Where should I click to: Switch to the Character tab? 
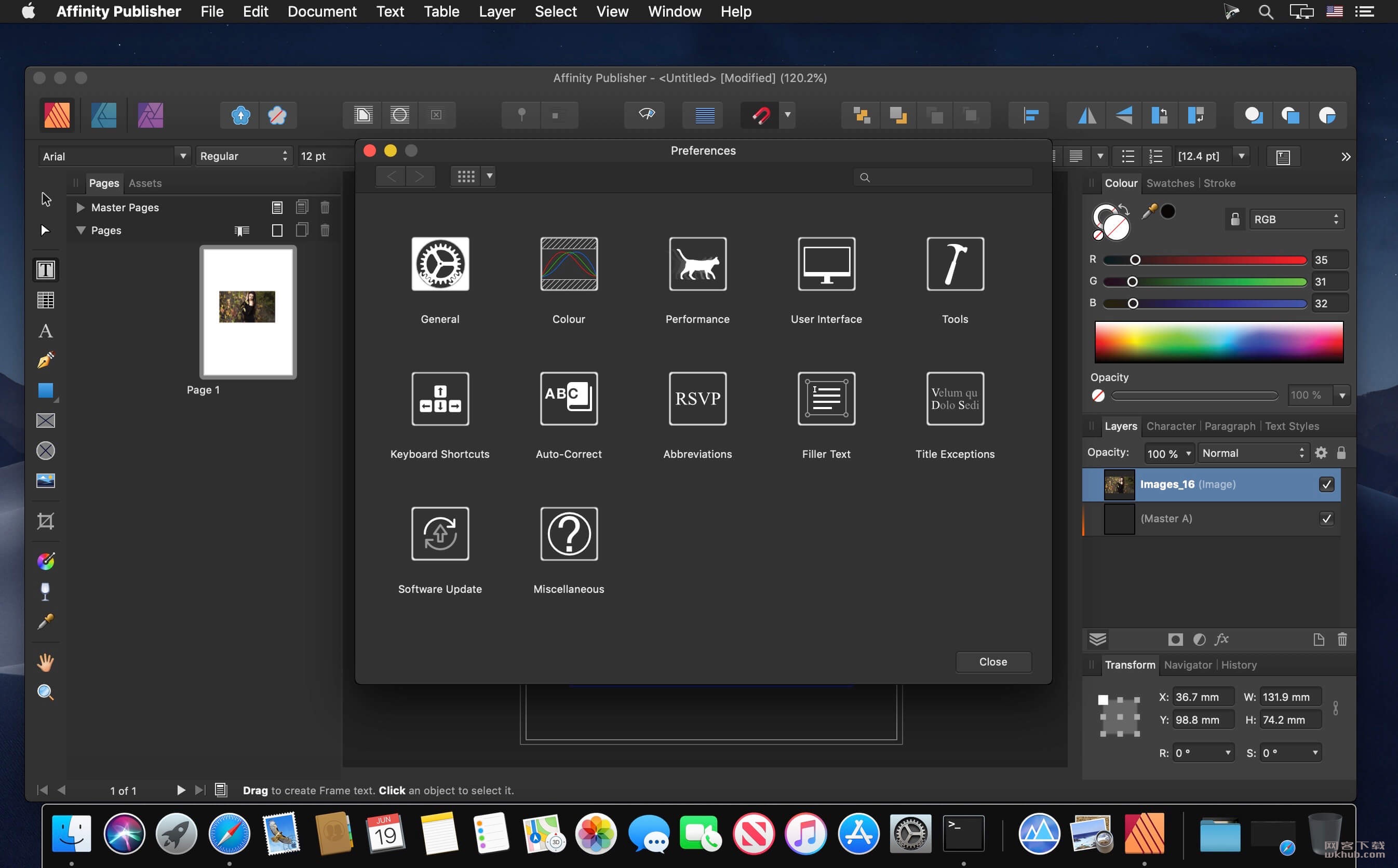[1170, 426]
